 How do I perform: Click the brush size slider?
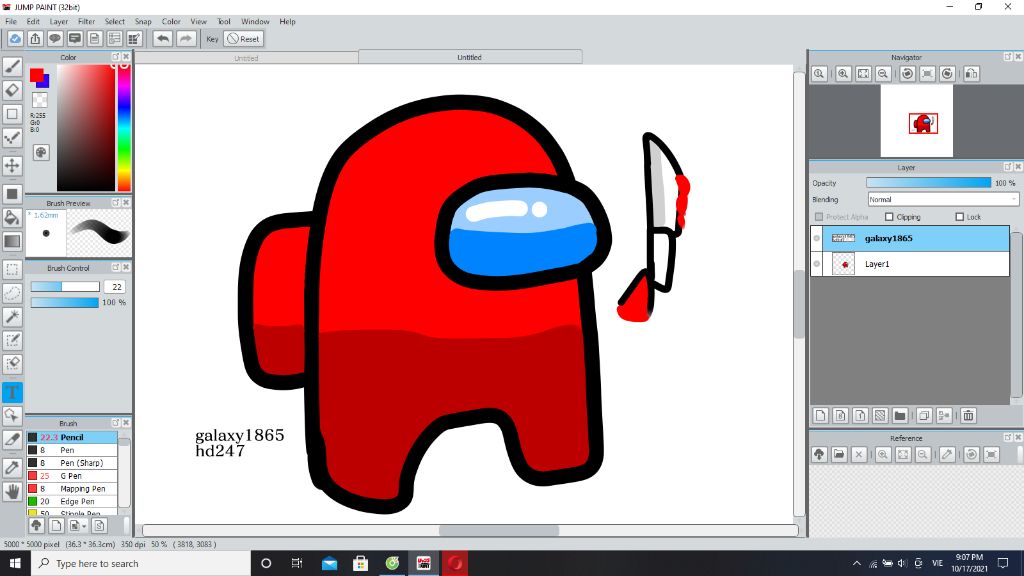tap(65, 287)
